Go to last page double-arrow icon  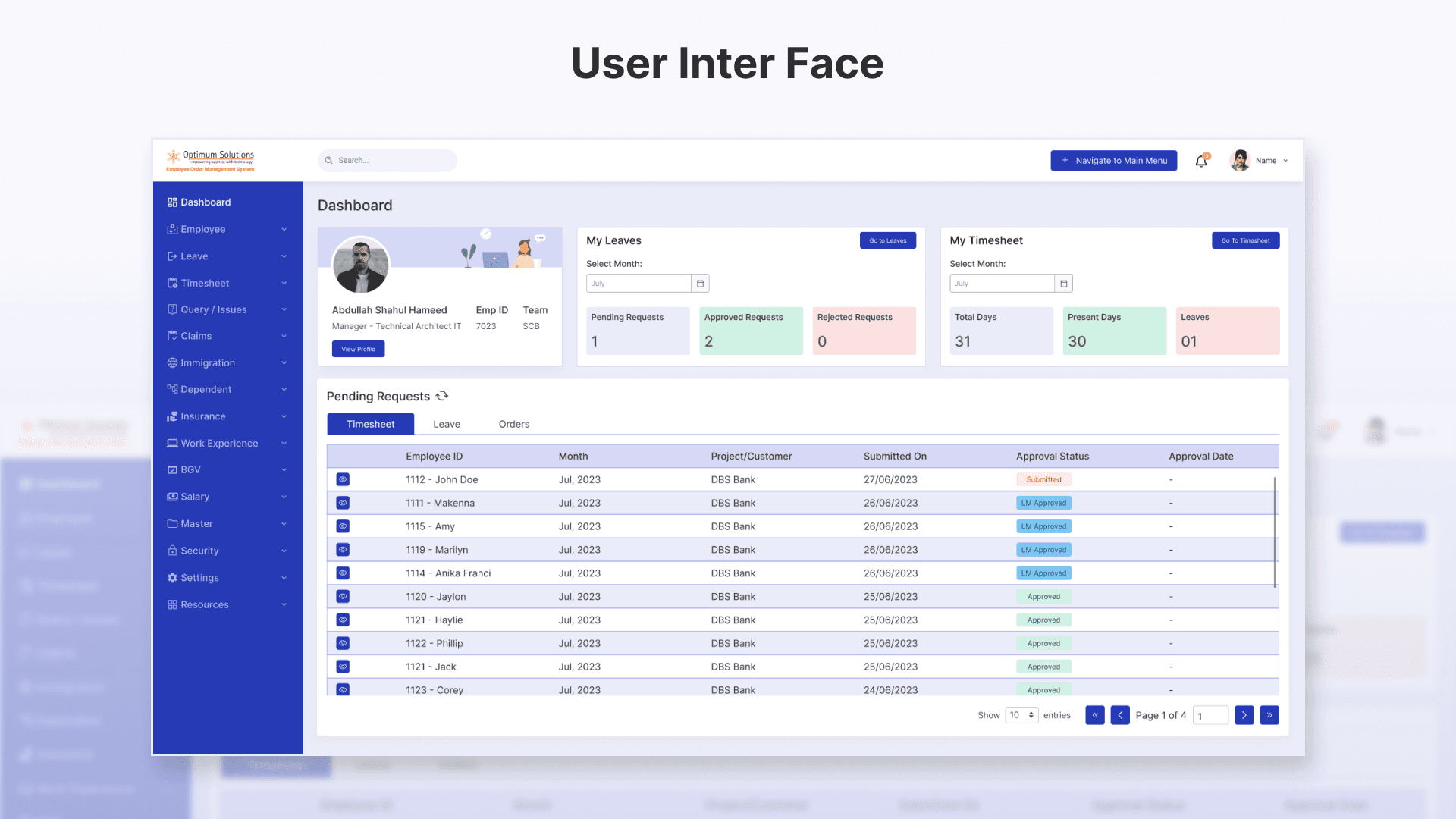tap(1269, 715)
